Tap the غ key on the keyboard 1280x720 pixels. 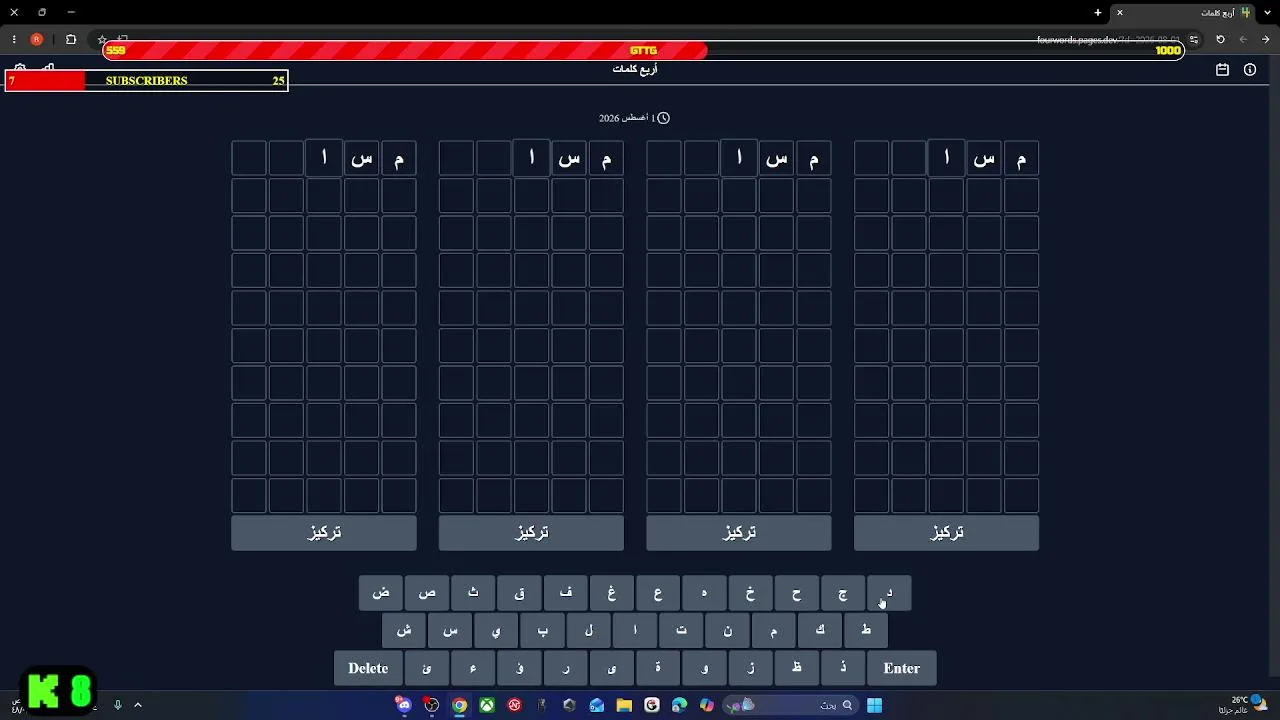coord(611,593)
